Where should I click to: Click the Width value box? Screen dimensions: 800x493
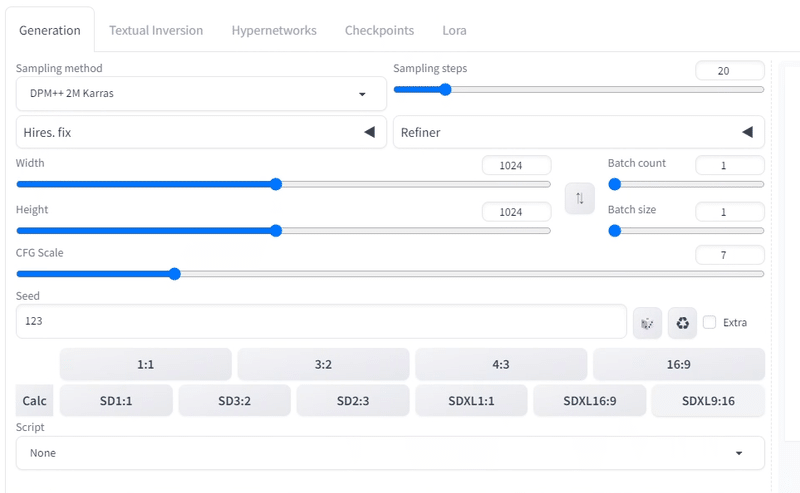tap(517, 165)
